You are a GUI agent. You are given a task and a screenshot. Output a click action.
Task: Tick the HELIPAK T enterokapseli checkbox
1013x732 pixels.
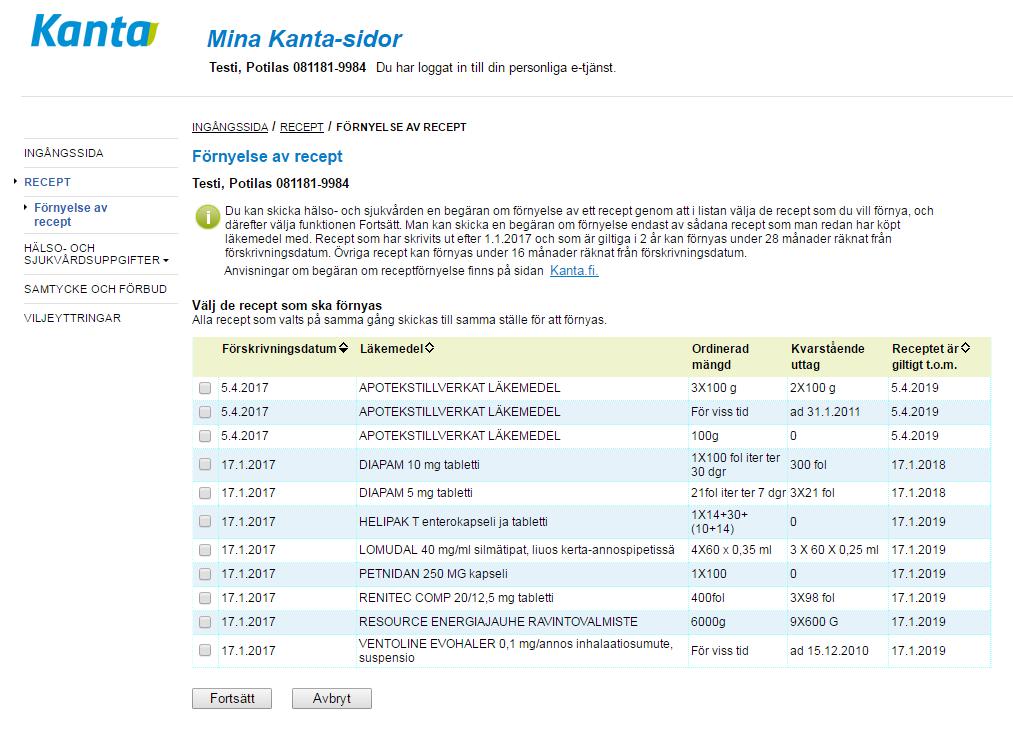(205, 521)
